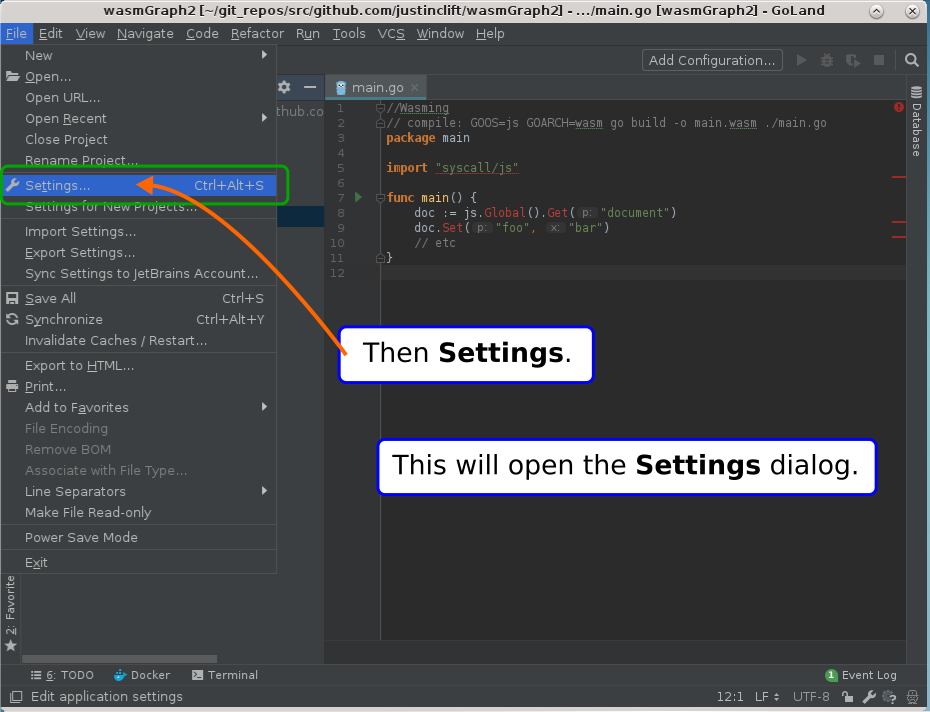This screenshot has height=712, width=930.
Task: Collapse the comment fold marker on line 1
Action: point(380,108)
